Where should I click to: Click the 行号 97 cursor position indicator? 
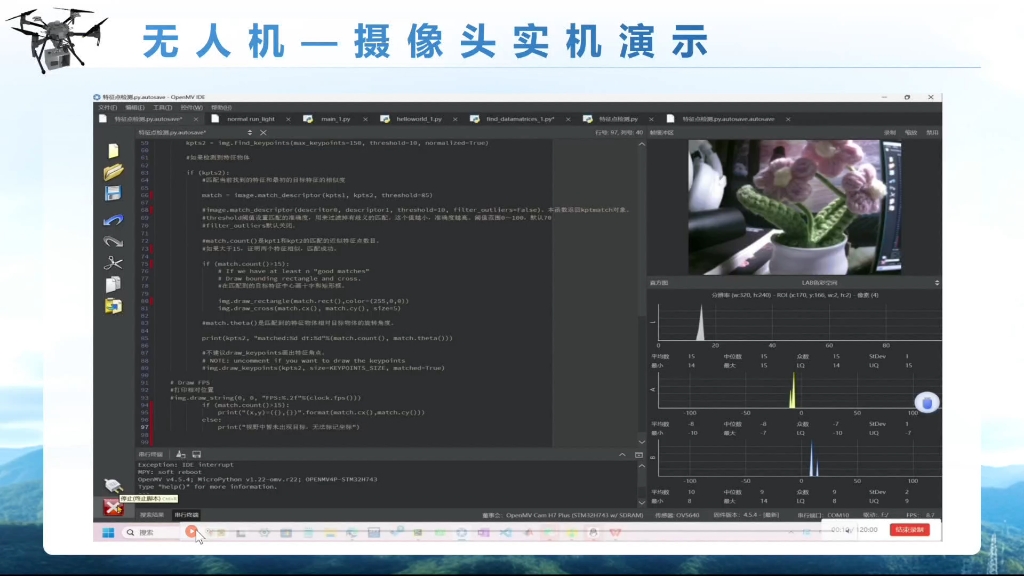tap(618, 133)
